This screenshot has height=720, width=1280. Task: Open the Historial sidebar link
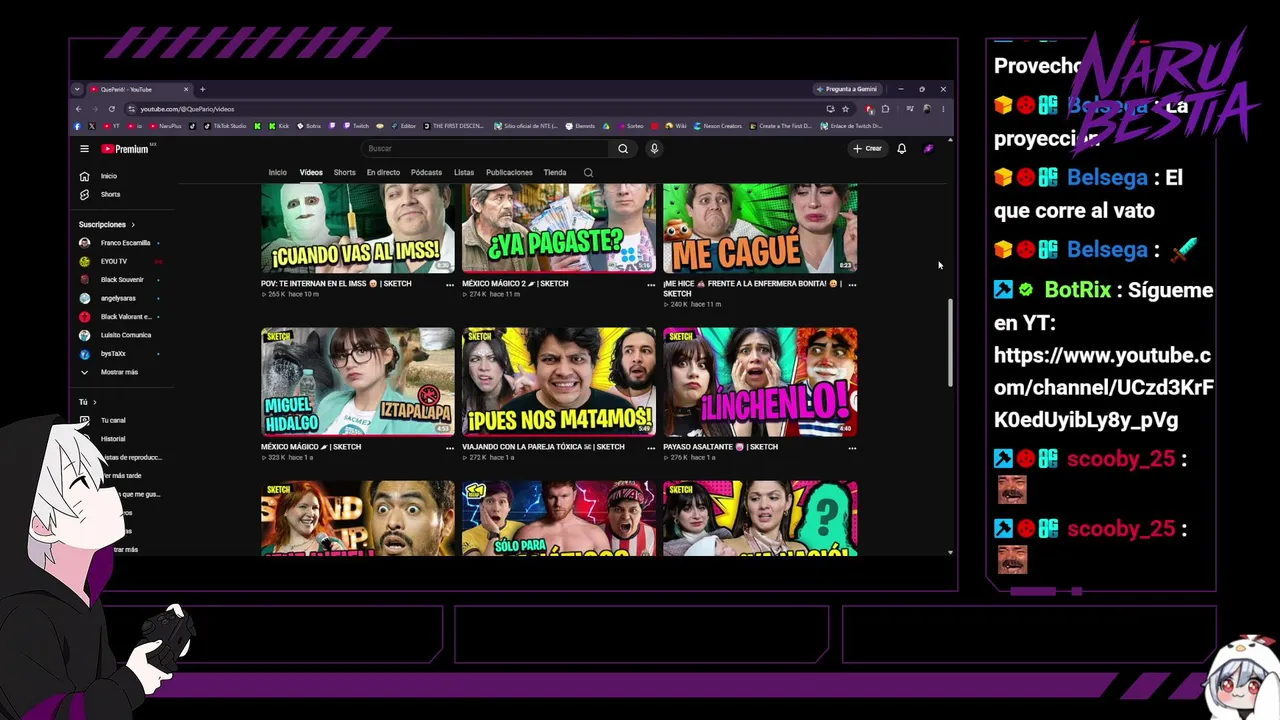pyautogui.click(x=113, y=439)
